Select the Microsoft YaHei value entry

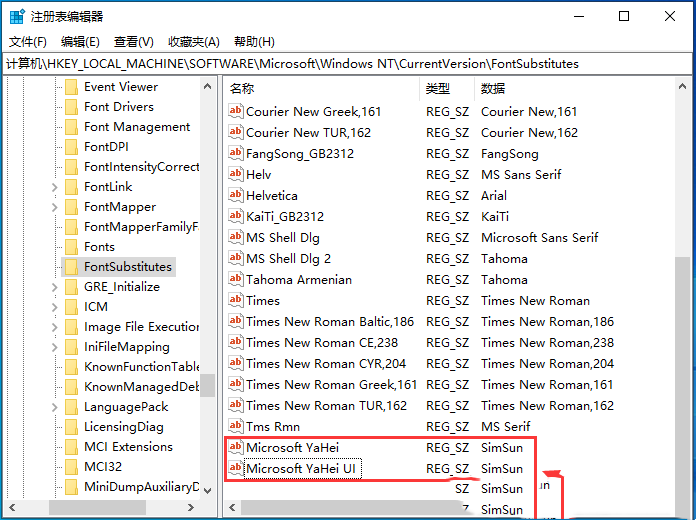coord(292,448)
